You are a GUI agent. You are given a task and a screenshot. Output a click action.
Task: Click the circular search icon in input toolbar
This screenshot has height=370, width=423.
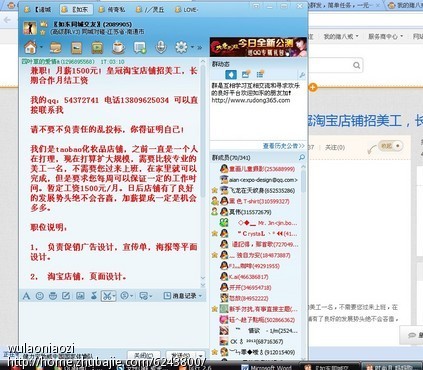pyautogui.click(x=125, y=296)
